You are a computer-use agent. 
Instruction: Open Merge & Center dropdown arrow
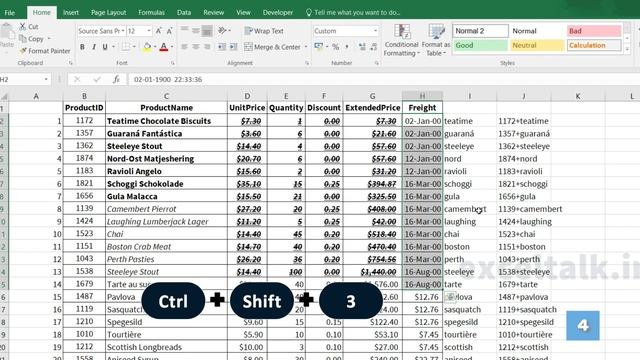(306, 47)
